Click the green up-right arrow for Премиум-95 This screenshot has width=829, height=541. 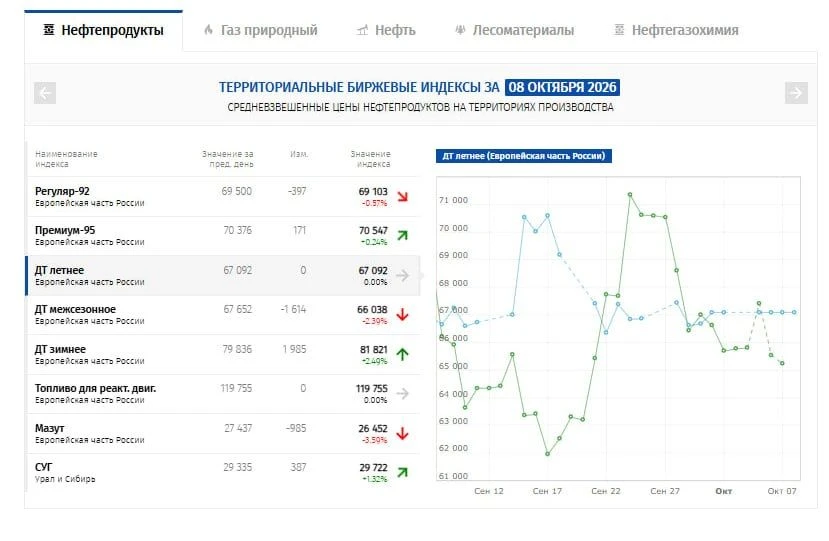403,235
